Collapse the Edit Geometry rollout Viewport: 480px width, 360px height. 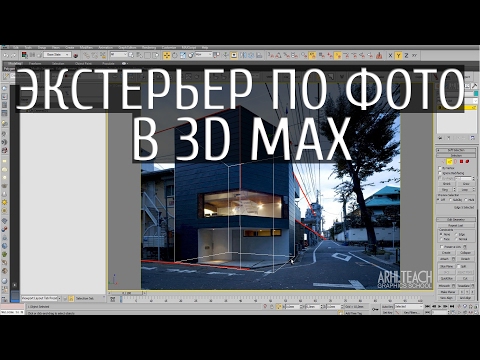pyautogui.click(x=456, y=219)
